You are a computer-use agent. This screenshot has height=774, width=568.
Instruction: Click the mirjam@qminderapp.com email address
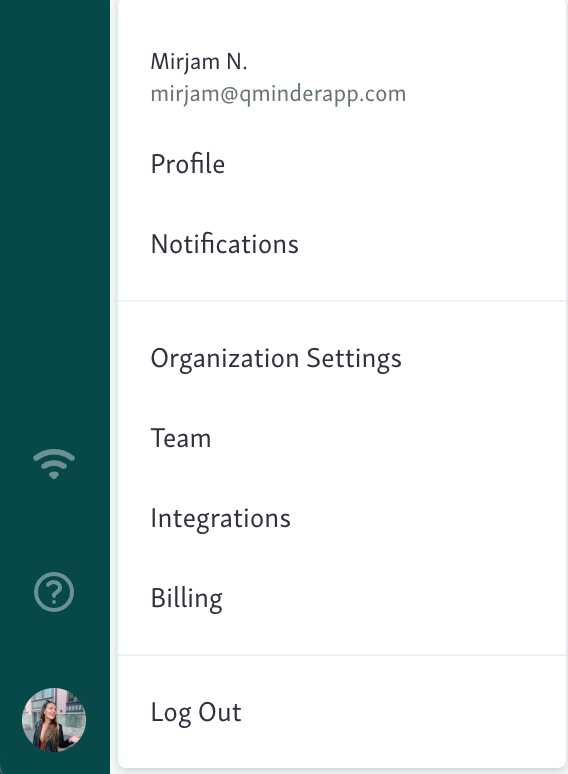[x=278, y=94]
